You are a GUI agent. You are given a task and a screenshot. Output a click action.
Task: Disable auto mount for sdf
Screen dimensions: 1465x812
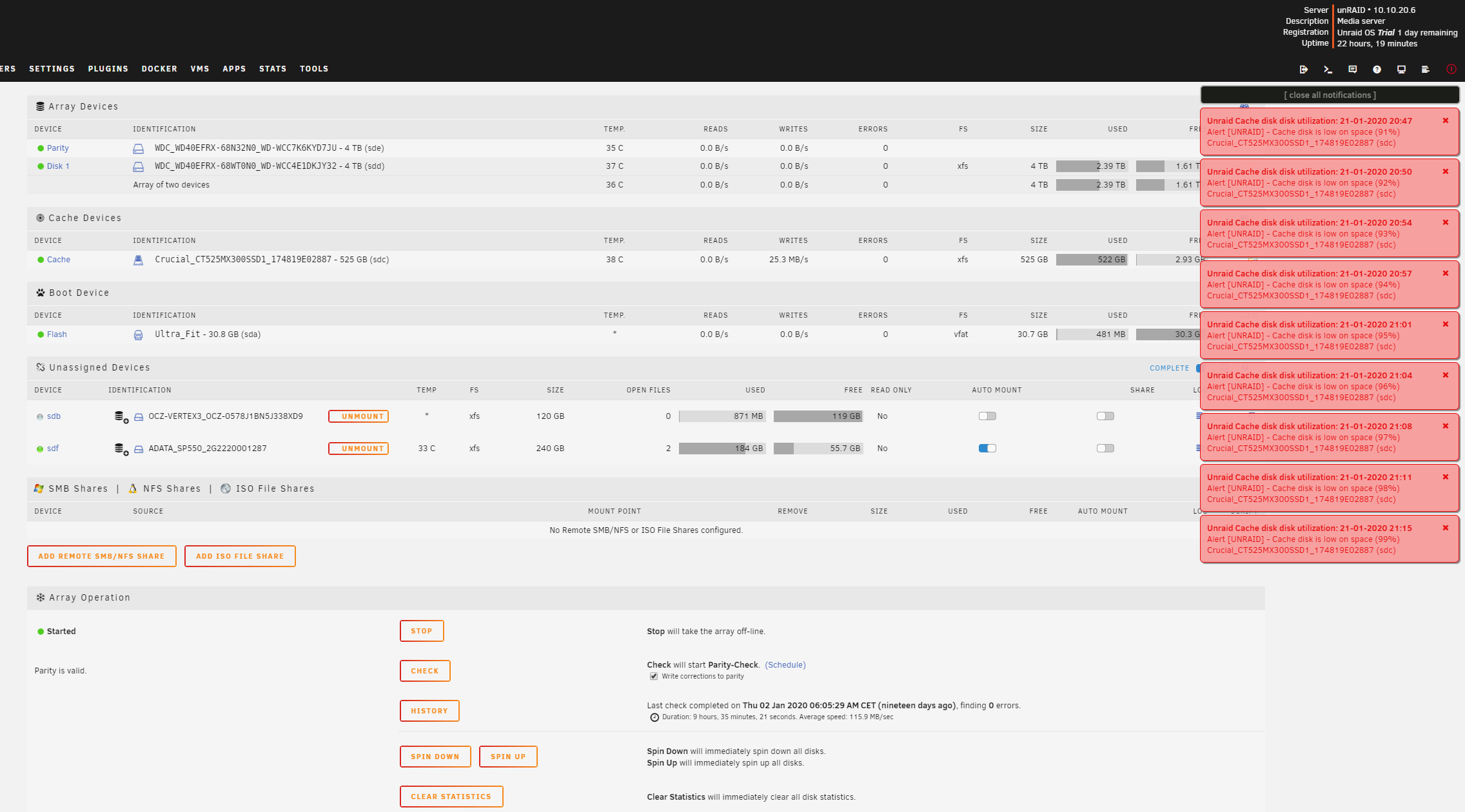point(987,449)
